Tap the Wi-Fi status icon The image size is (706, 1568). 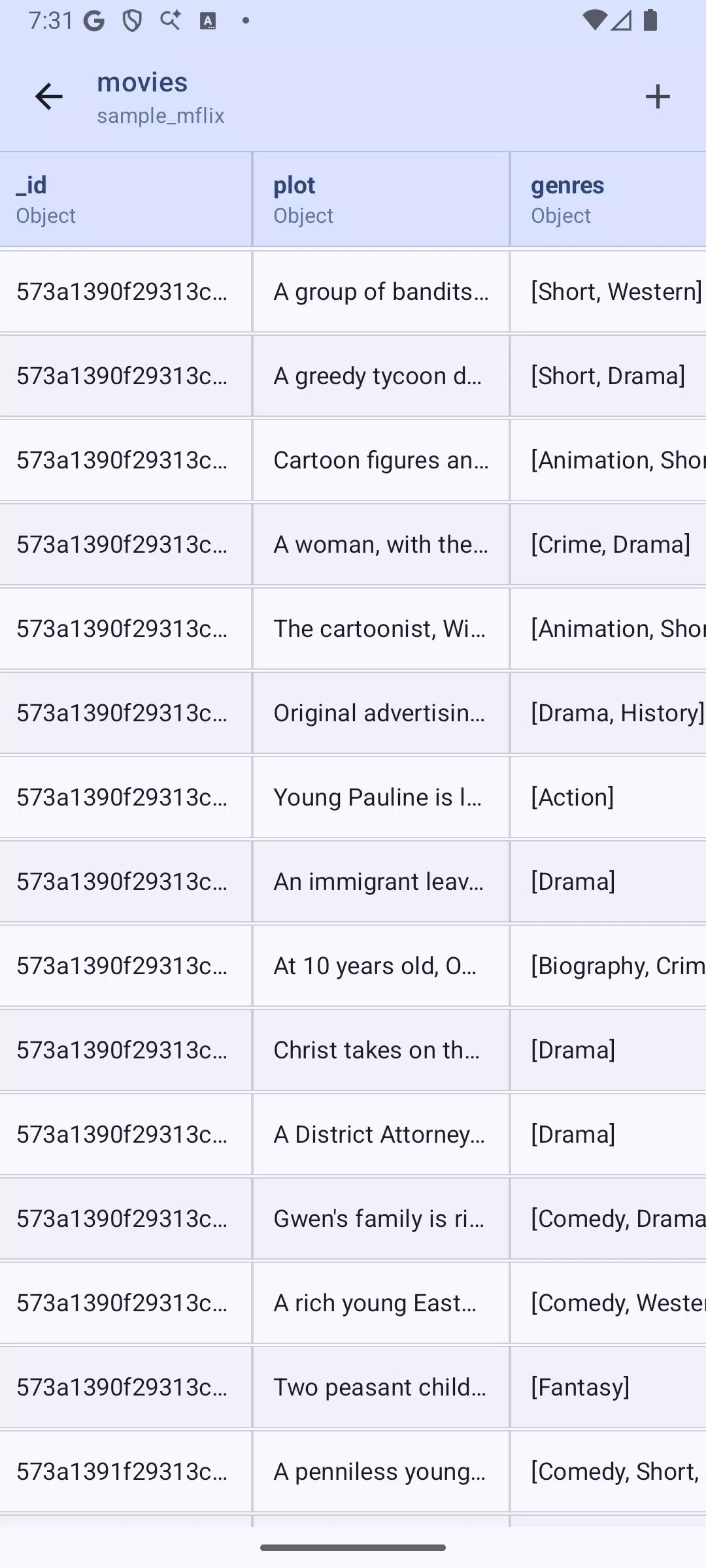pyautogui.click(x=594, y=21)
